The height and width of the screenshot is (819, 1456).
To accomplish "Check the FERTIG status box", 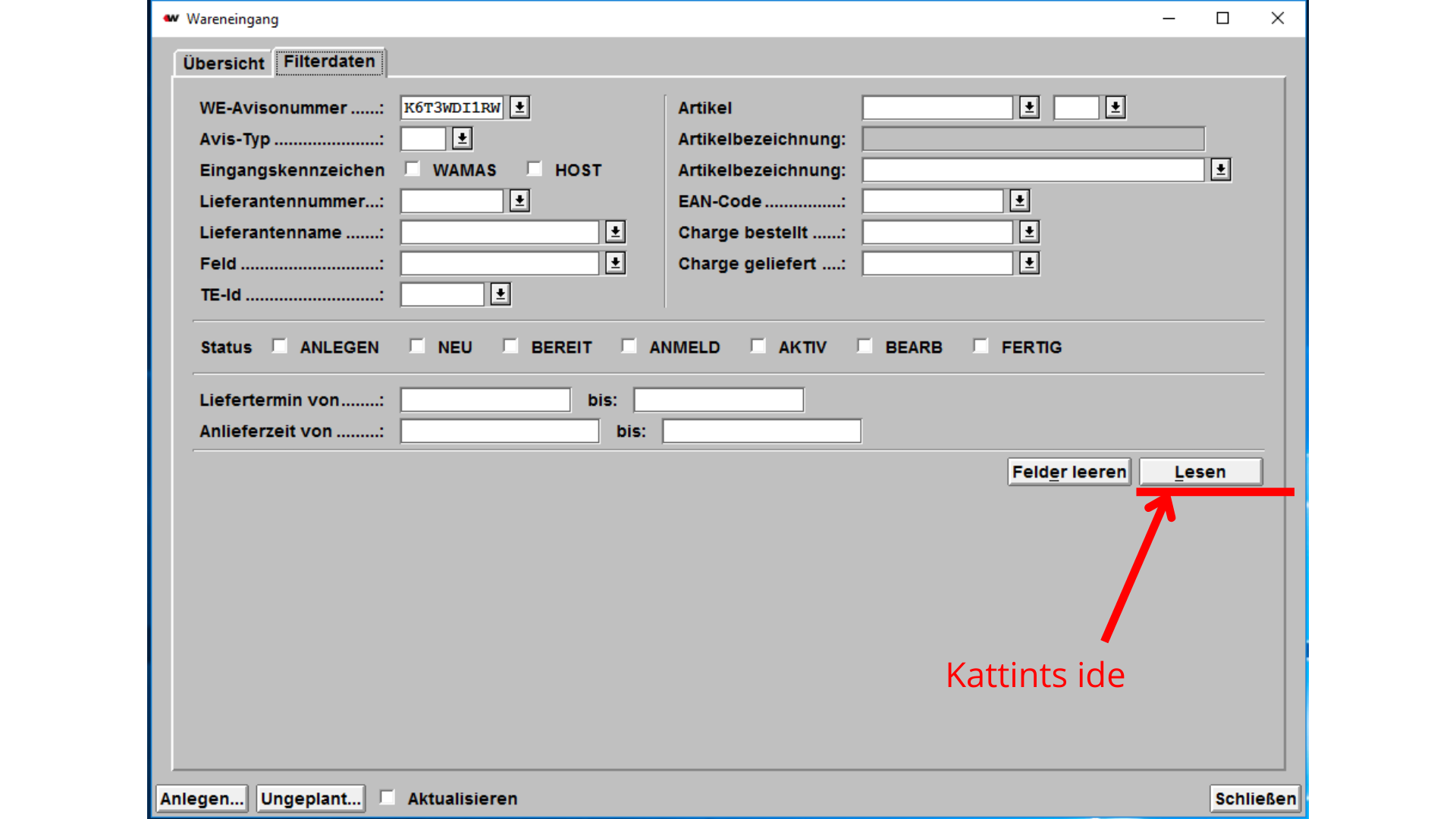I will (981, 347).
